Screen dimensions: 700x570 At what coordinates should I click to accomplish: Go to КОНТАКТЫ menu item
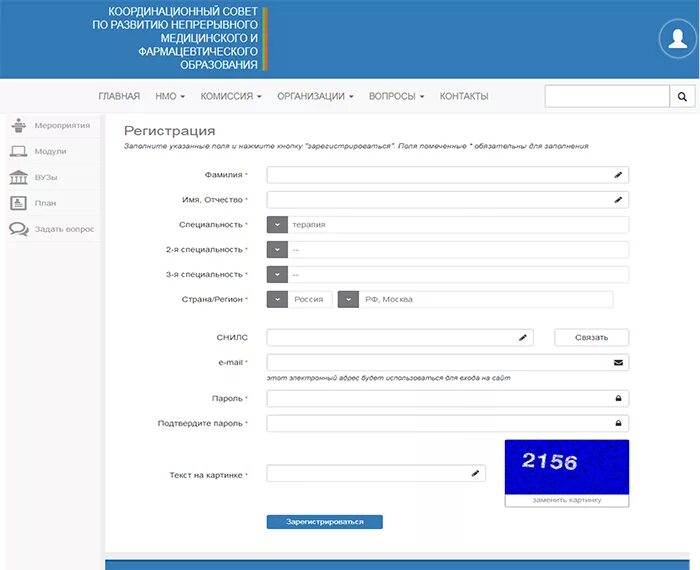(464, 96)
